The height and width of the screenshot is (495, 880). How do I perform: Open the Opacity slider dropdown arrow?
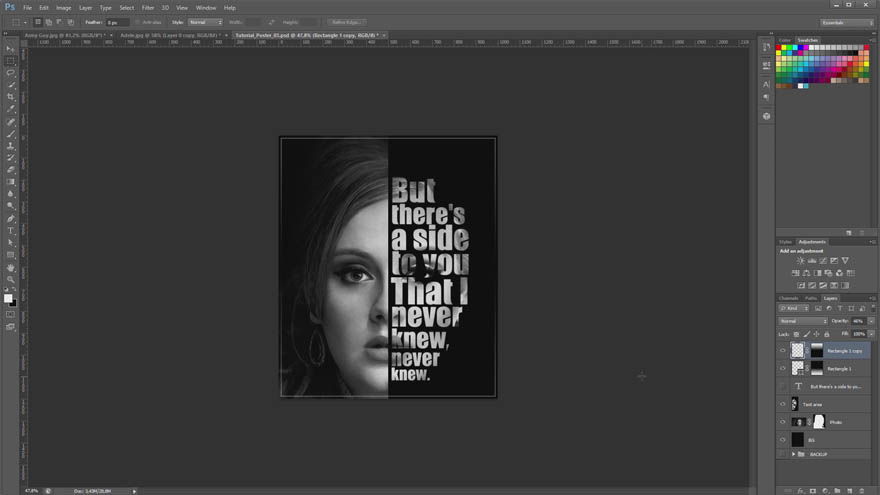871,321
